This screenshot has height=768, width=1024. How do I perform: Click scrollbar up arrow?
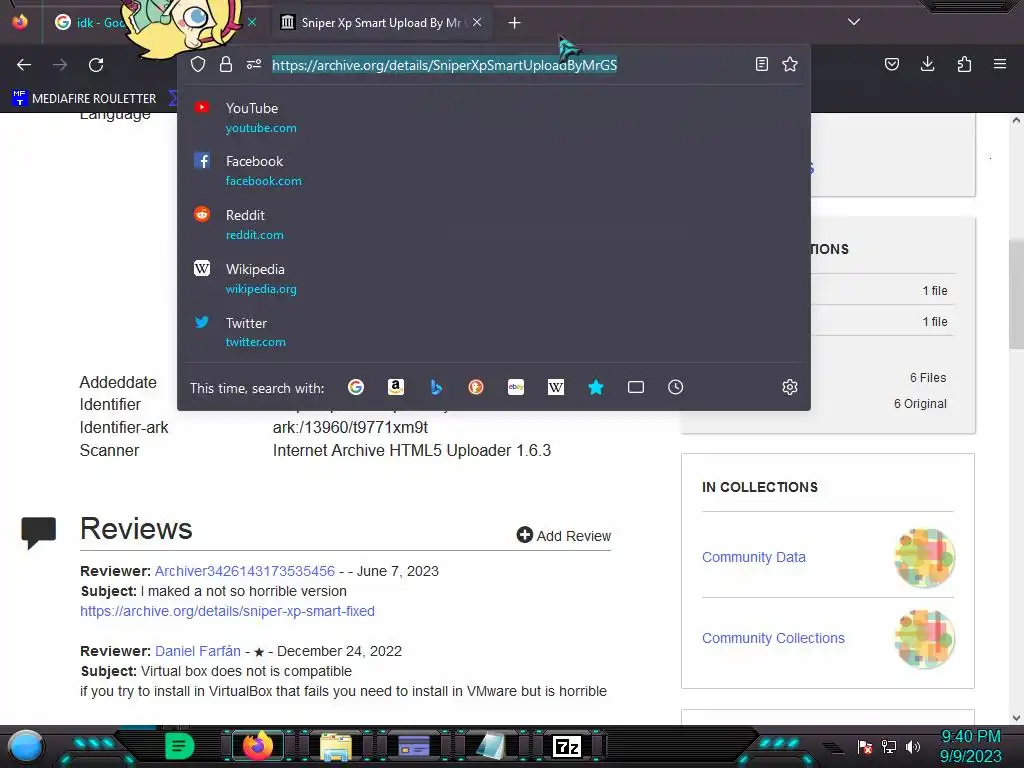tap(1016, 120)
